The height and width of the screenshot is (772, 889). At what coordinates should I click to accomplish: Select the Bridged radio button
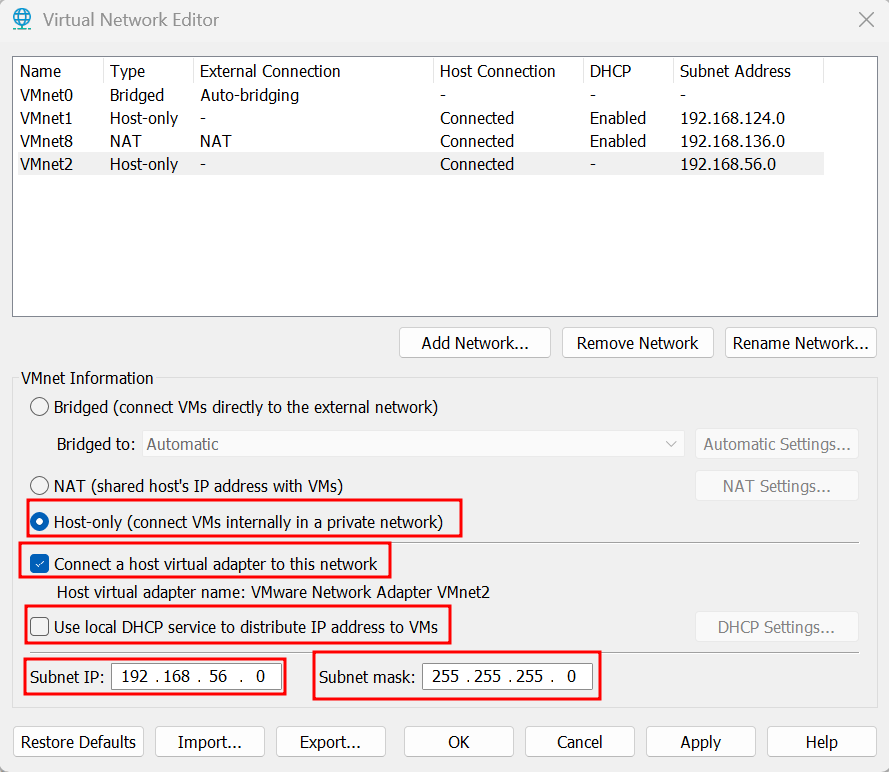pos(39,407)
